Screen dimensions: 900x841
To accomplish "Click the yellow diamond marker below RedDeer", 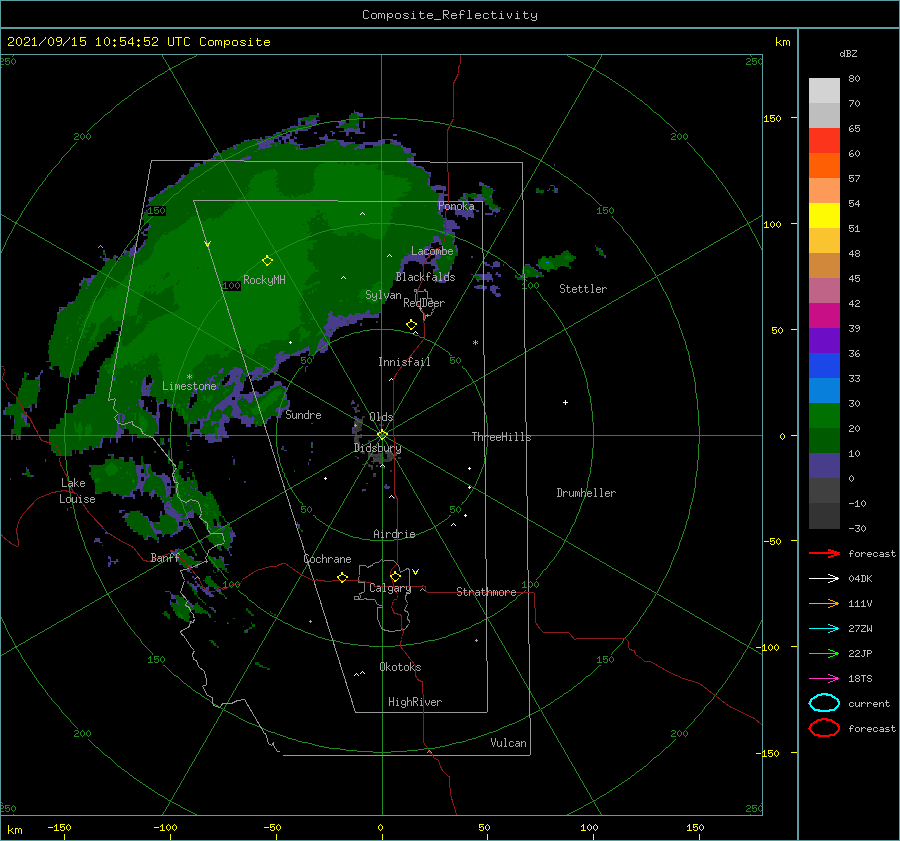I will click(x=411, y=324).
